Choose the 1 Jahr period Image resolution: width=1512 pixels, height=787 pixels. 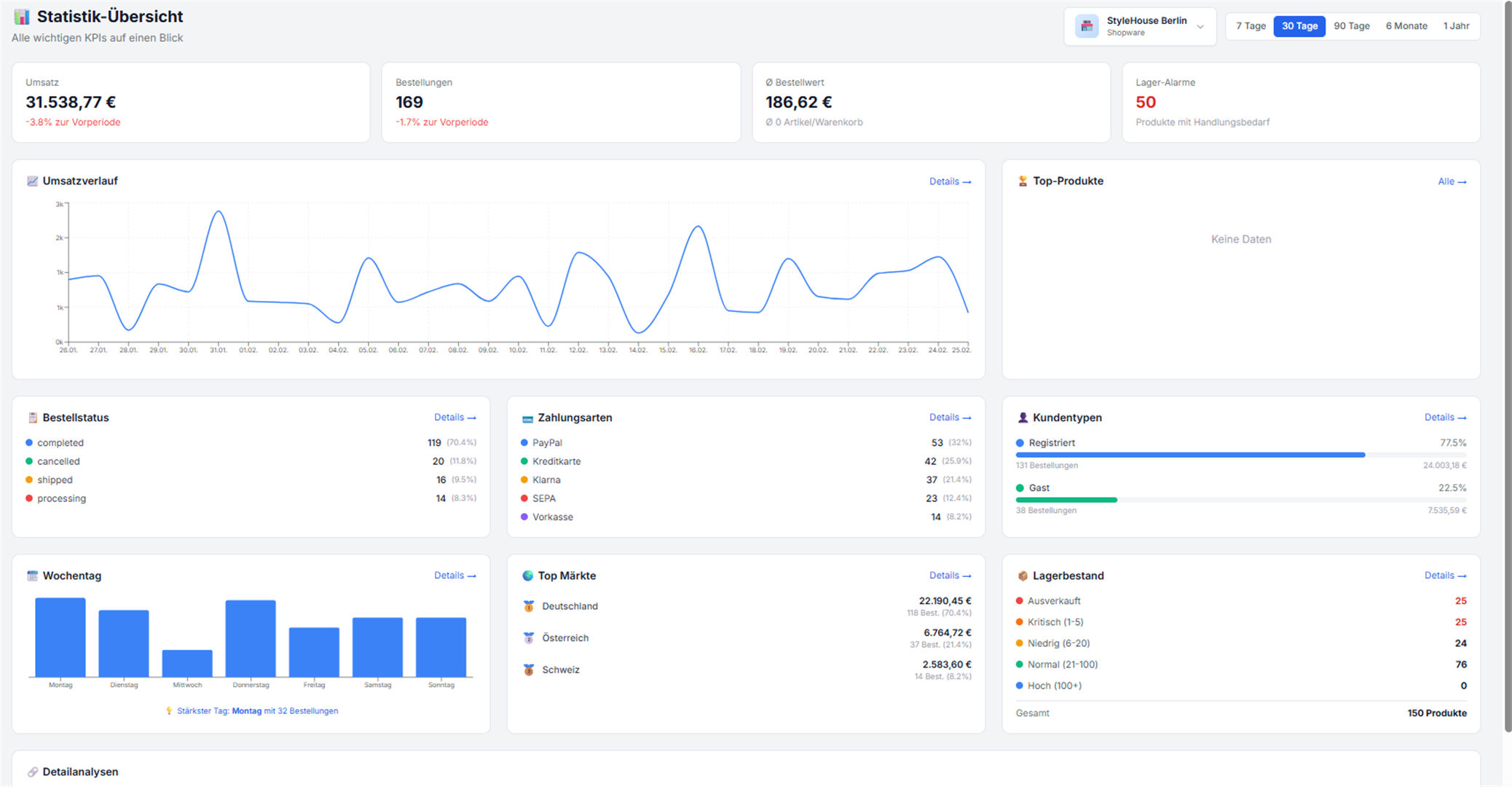(1456, 26)
